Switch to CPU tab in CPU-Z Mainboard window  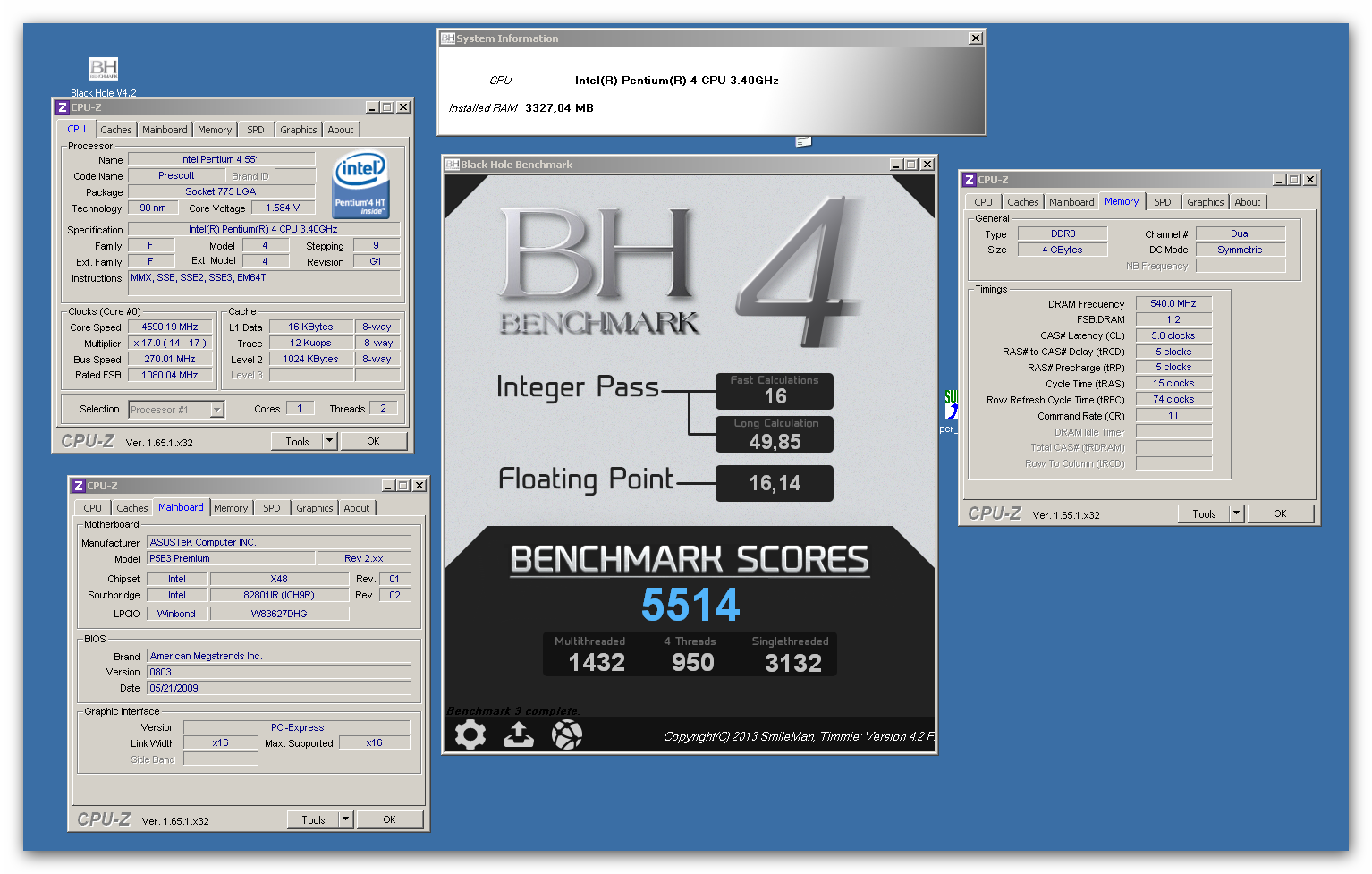[x=93, y=508]
